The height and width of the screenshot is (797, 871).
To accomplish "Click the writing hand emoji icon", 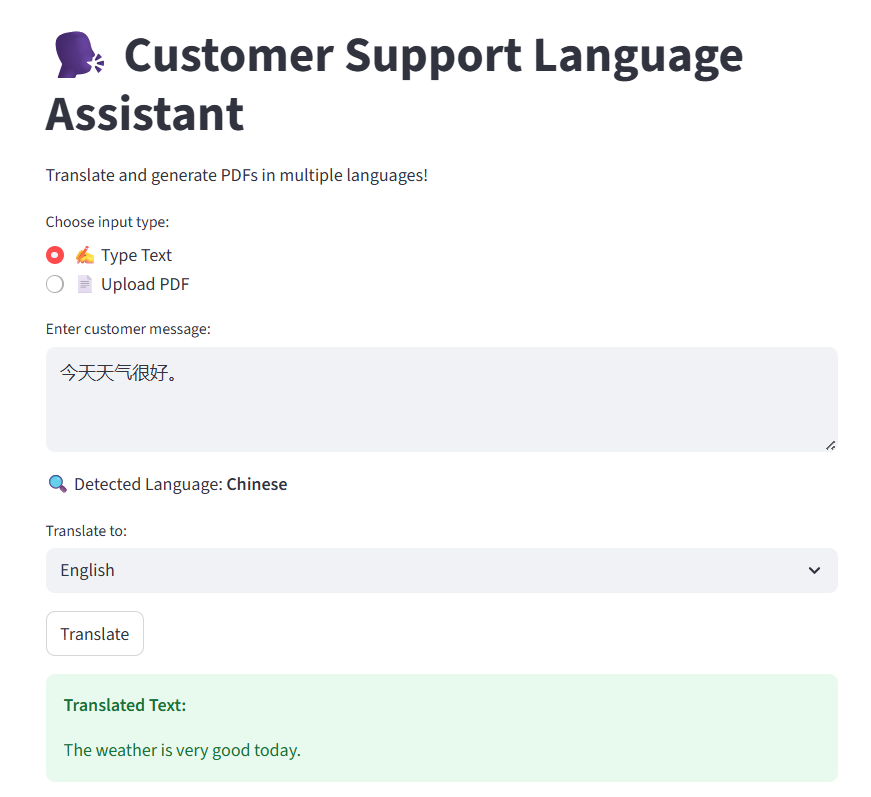I will [84, 255].
